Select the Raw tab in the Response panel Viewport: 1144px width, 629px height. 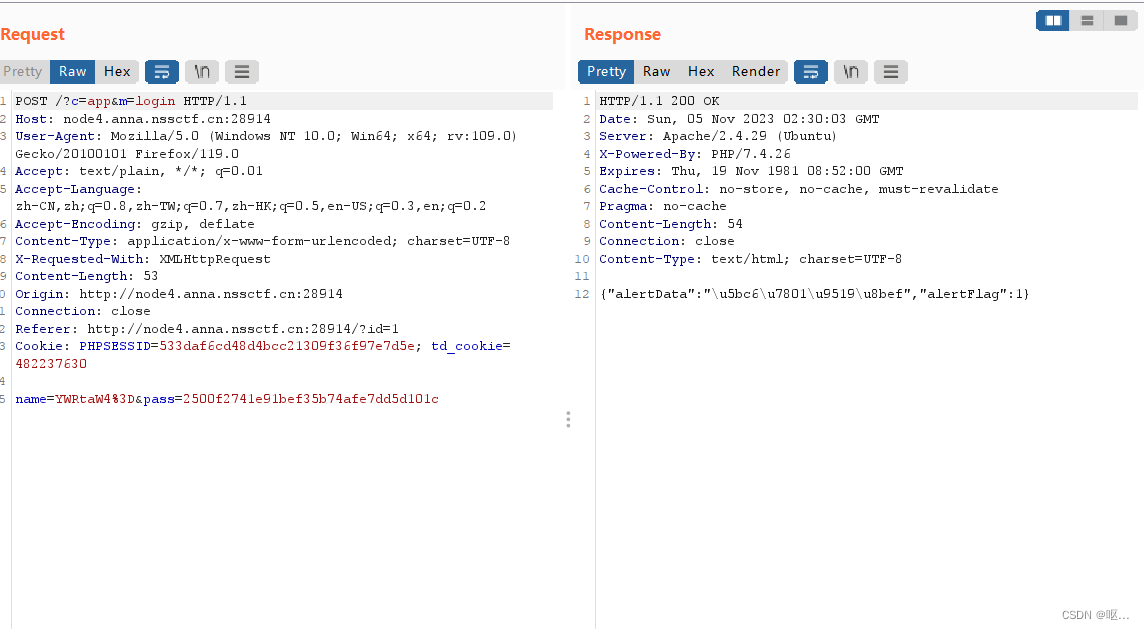pyautogui.click(x=656, y=71)
